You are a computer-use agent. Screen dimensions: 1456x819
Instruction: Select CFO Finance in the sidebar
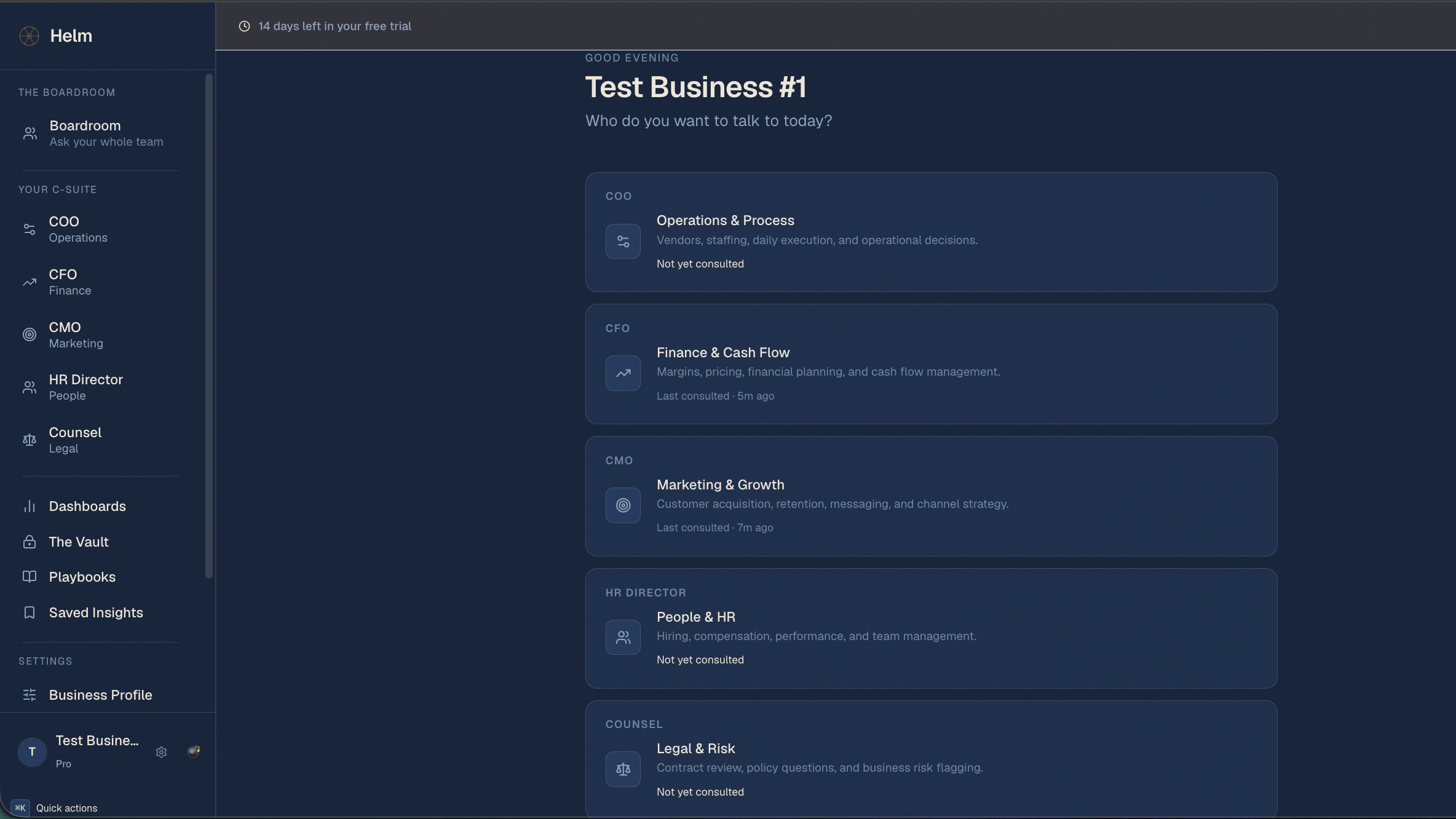(x=100, y=282)
